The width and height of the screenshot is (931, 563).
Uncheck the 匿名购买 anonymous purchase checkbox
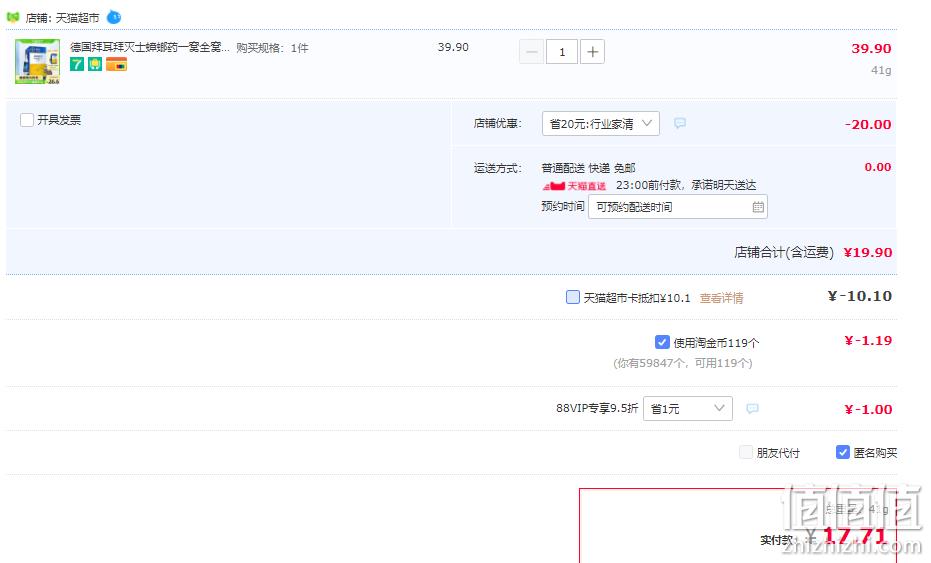pyautogui.click(x=843, y=453)
